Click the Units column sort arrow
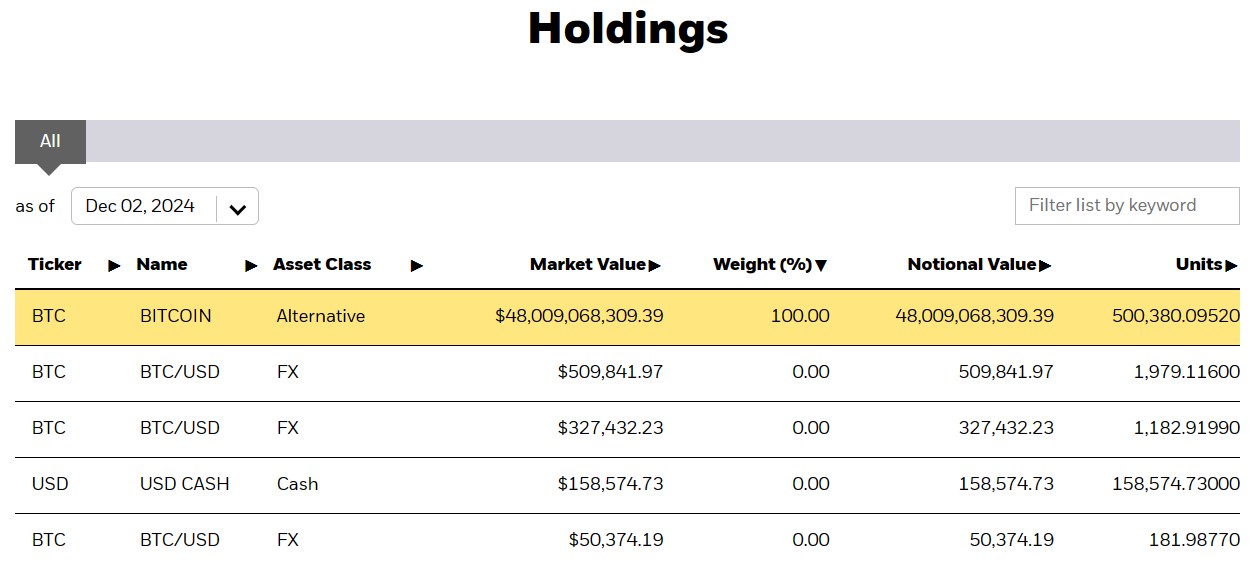Viewport: 1254px width, 567px height. pyautogui.click(x=1232, y=266)
